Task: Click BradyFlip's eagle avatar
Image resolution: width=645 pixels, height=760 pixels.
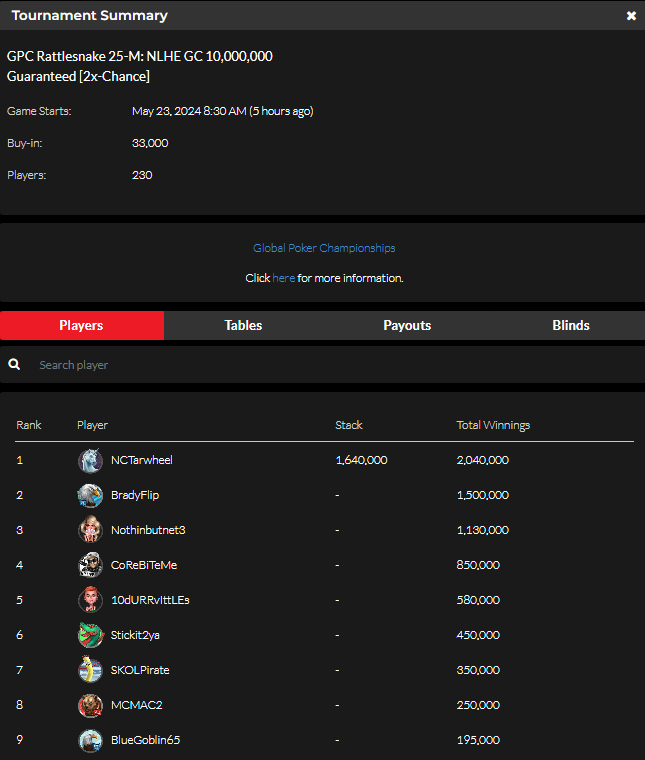Action: [x=91, y=495]
